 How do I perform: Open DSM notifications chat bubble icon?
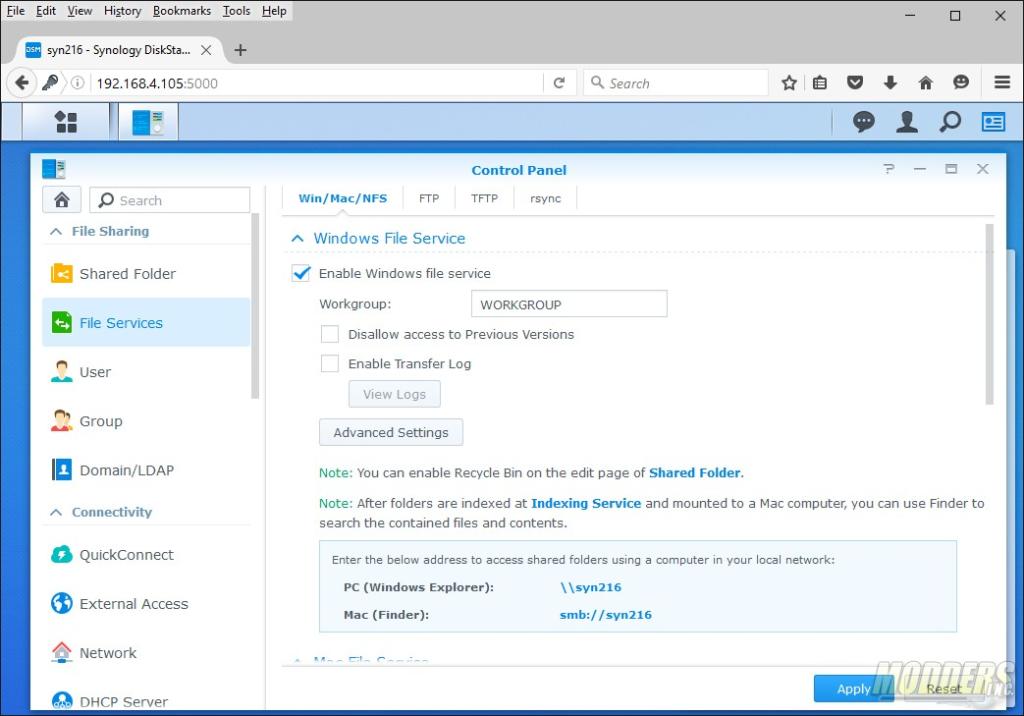tap(863, 122)
